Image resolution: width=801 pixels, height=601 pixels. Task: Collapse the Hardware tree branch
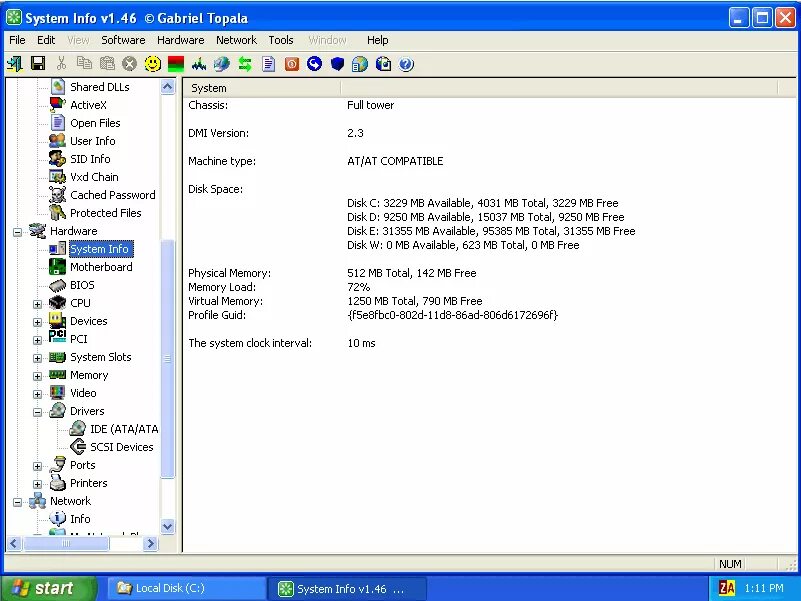(x=17, y=232)
